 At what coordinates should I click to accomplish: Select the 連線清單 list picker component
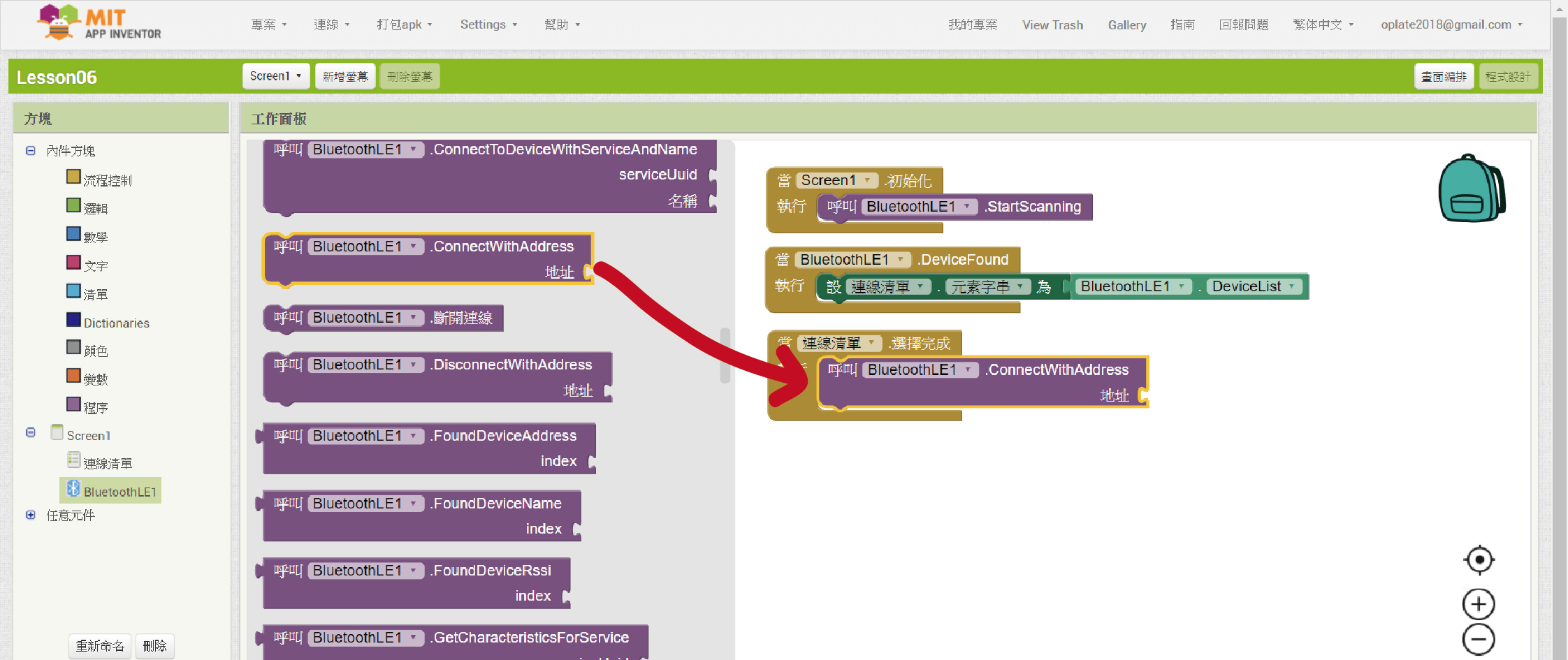(x=107, y=463)
